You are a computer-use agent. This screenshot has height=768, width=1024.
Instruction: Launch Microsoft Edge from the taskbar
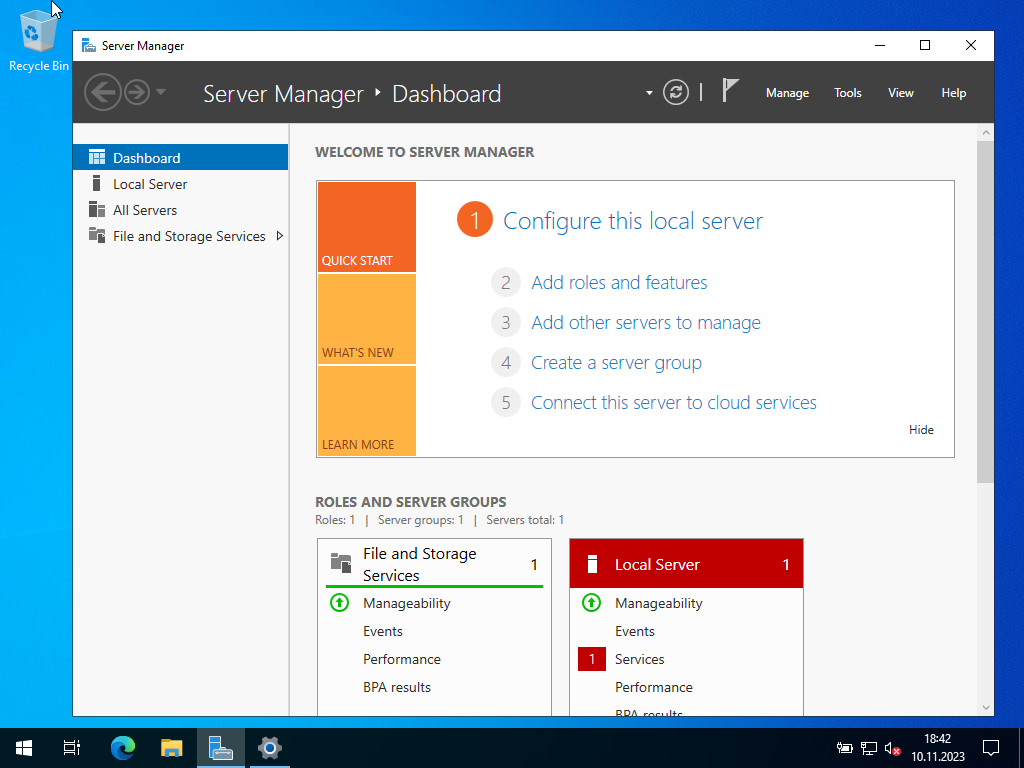click(x=123, y=748)
